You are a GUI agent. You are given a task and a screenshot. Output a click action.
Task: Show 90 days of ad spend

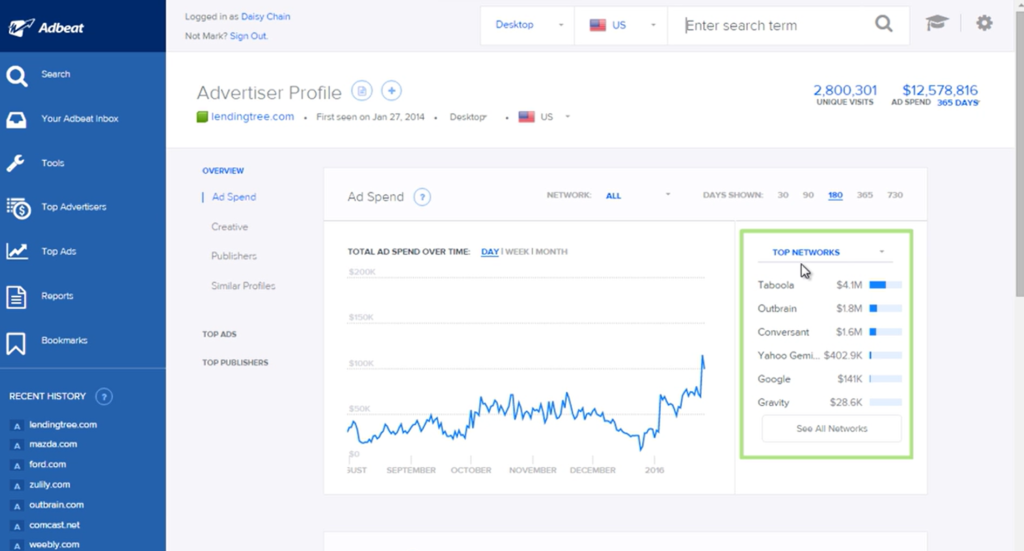tap(808, 195)
